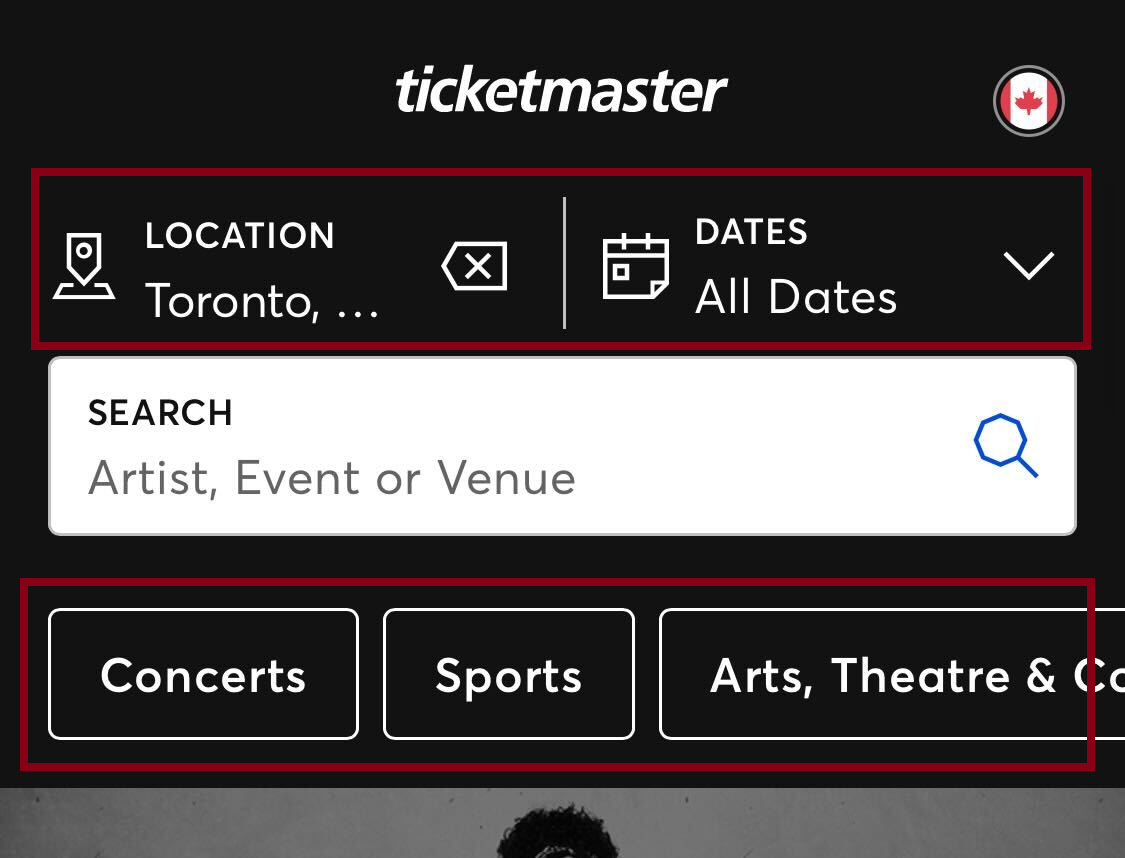
Task: Click the Toronto location text
Action: pyautogui.click(x=262, y=300)
